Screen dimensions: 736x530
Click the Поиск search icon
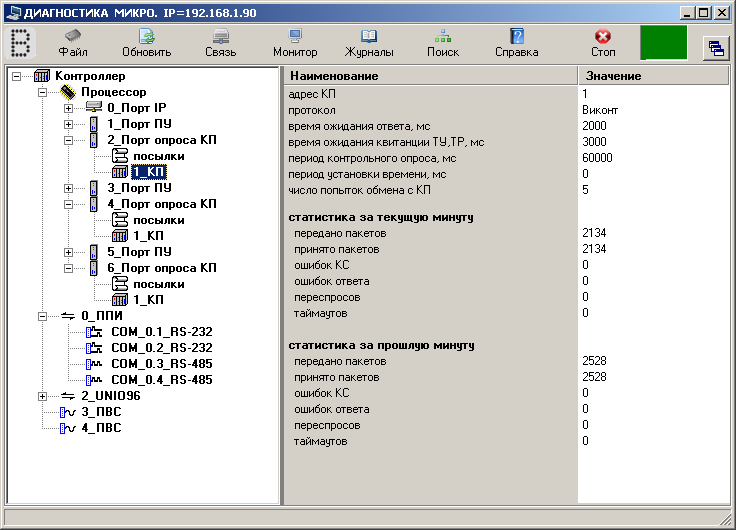pos(443,43)
